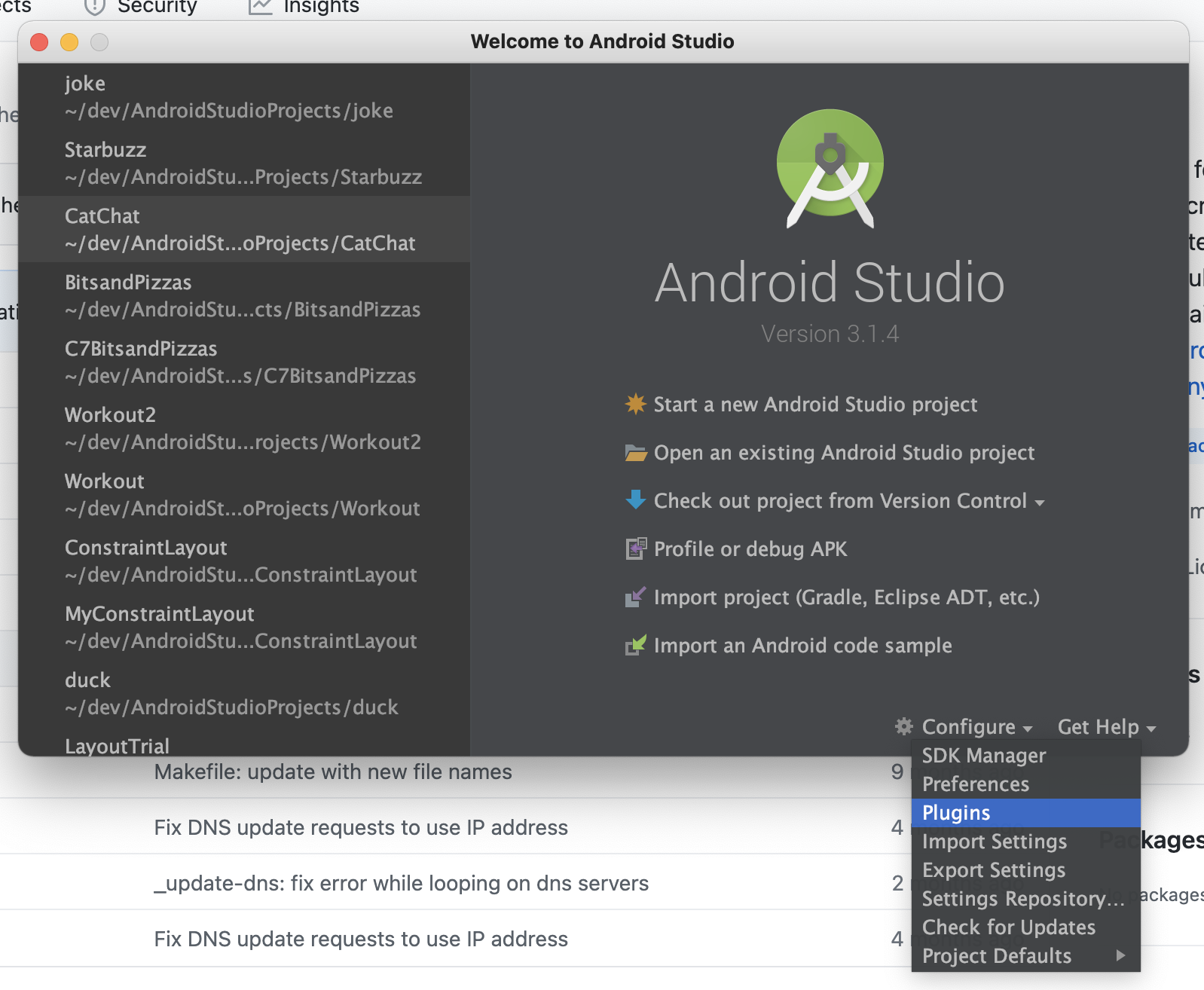
Task: Choose Import project (Gradle, Eclipse ADT, etc.)
Action: pos(847,597)
